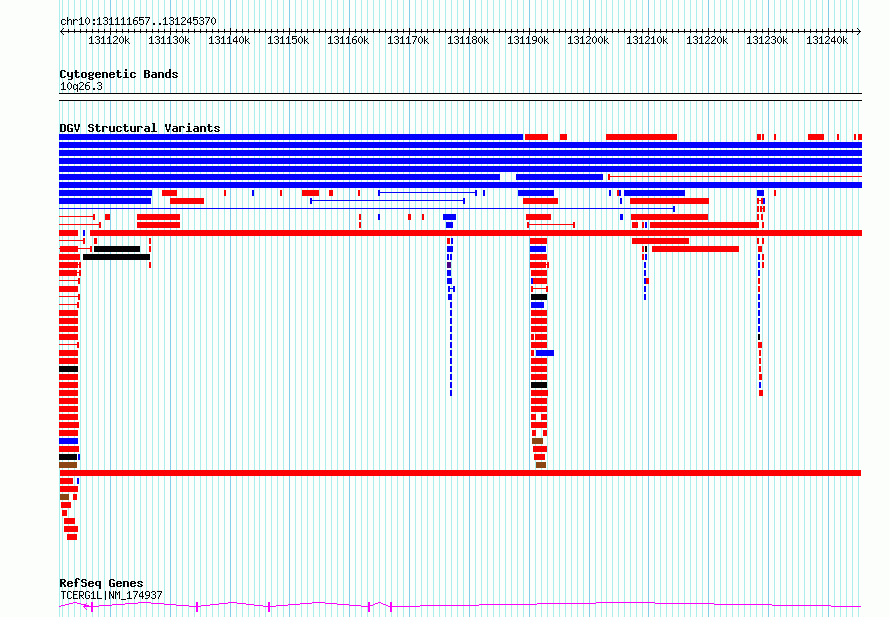Click the 131160k ruler label
Image resolution: width=890 pixels, height=617 pixels.
348,40
